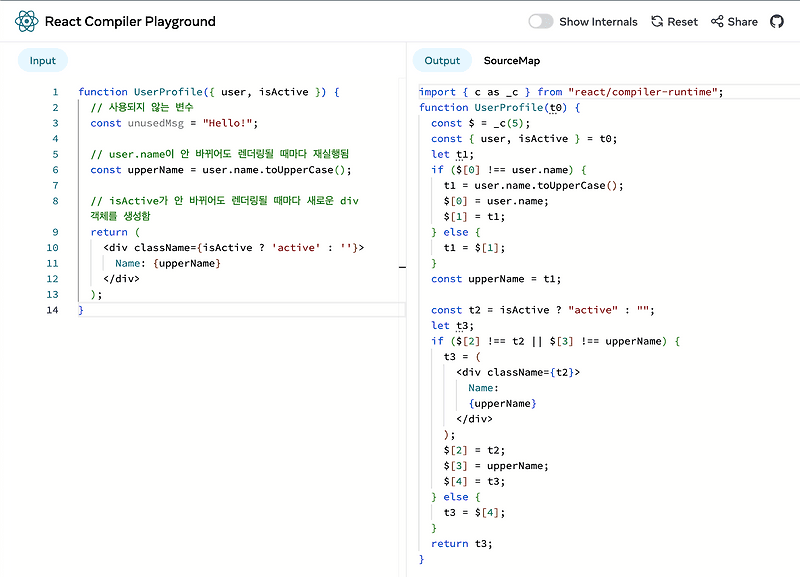Viewport: 800px width, 577px height.
Task: Select the Input tab
Action: click(x=43, y=61)
